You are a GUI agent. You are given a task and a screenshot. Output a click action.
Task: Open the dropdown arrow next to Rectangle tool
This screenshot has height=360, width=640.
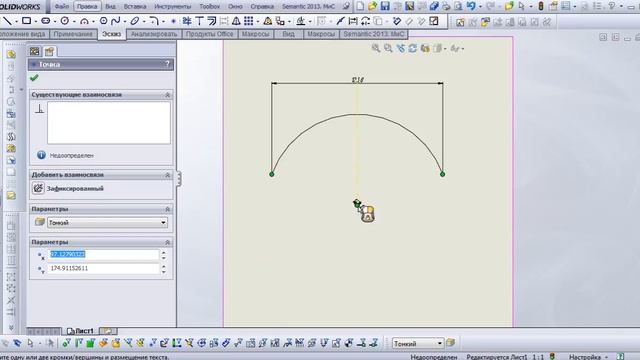[x=36, y=22]
